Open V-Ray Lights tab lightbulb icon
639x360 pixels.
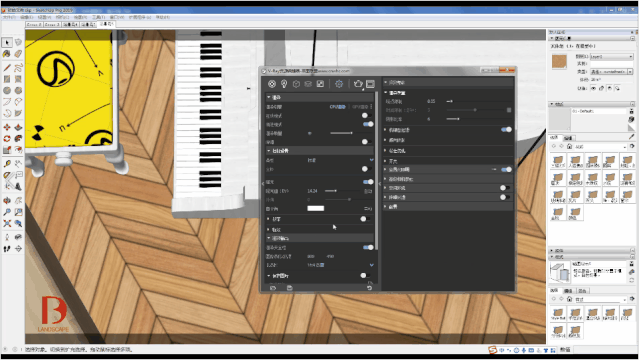(284, 84)
